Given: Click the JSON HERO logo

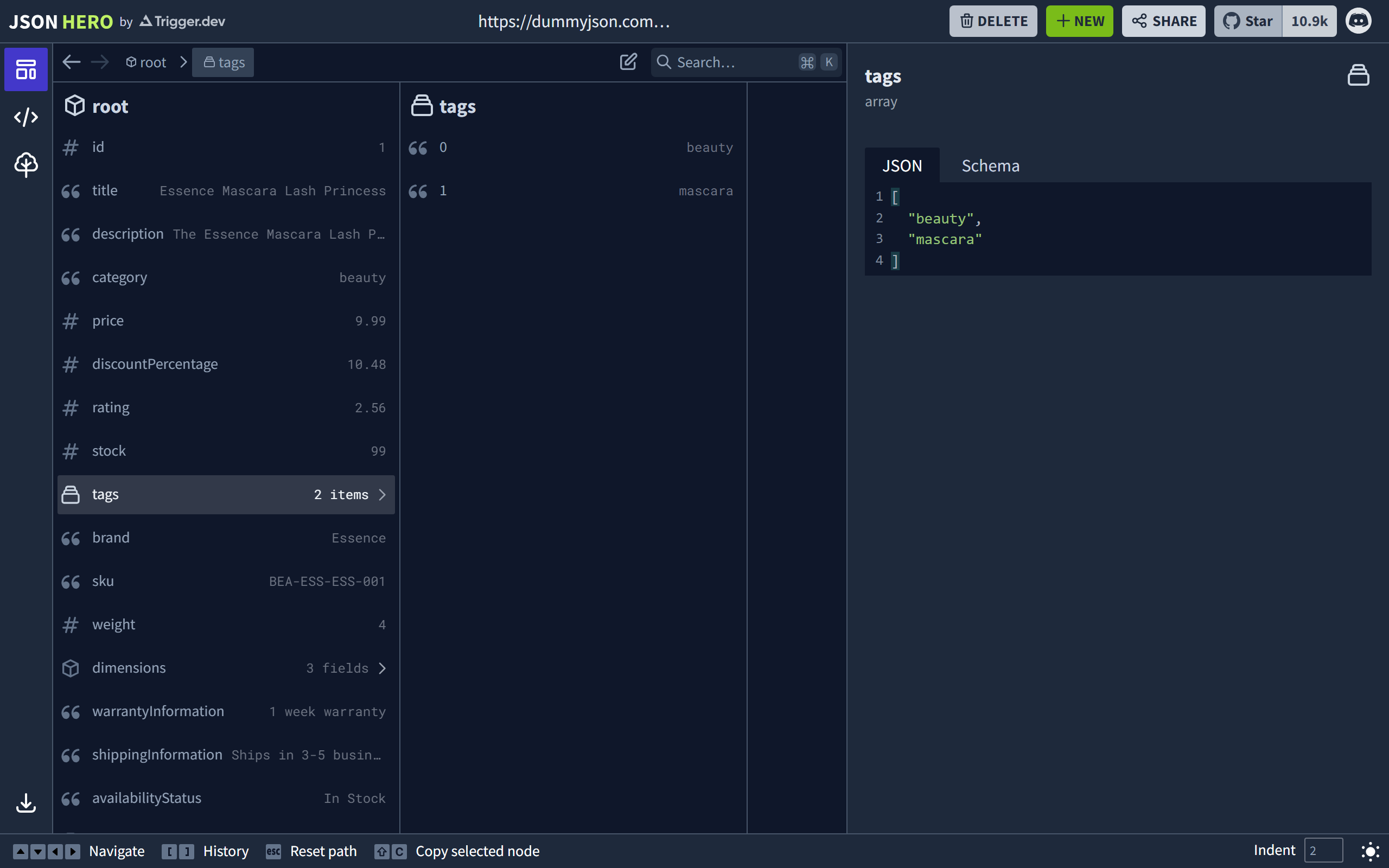Looking at the screenshot, I should pyautogui.click(x=61, y=22).
